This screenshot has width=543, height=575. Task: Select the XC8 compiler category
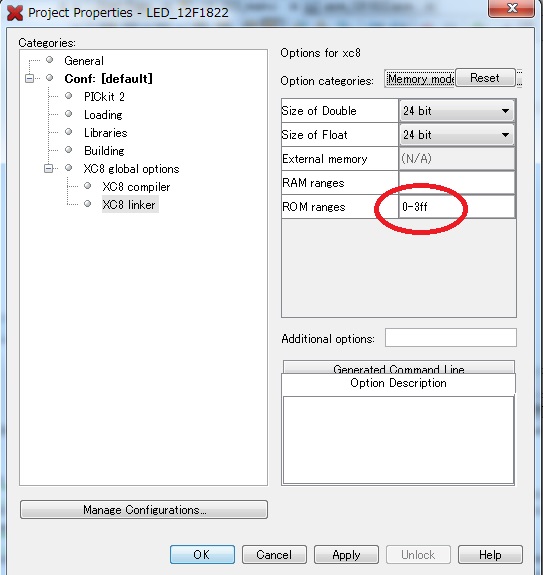click(136, 187)
